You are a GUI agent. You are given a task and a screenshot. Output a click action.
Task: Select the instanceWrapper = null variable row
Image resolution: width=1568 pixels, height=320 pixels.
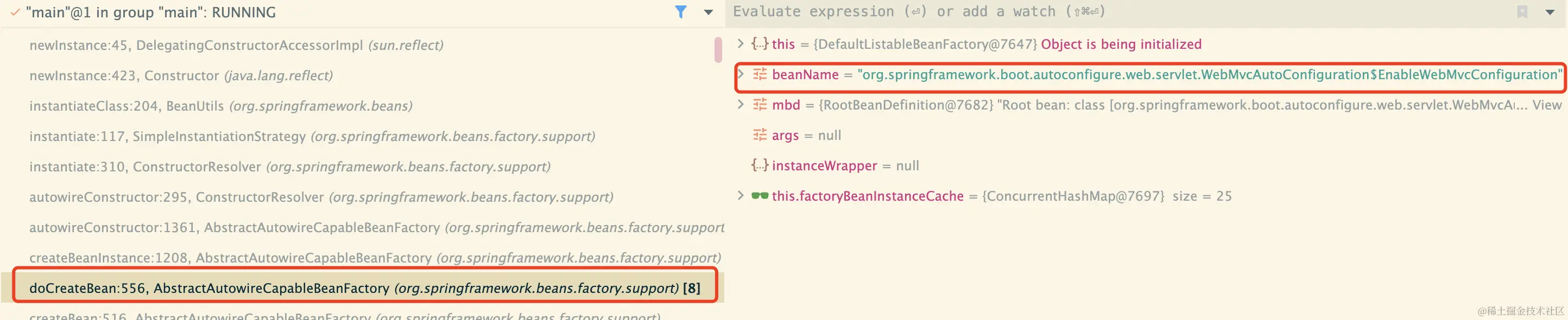(x=835, y=165)
